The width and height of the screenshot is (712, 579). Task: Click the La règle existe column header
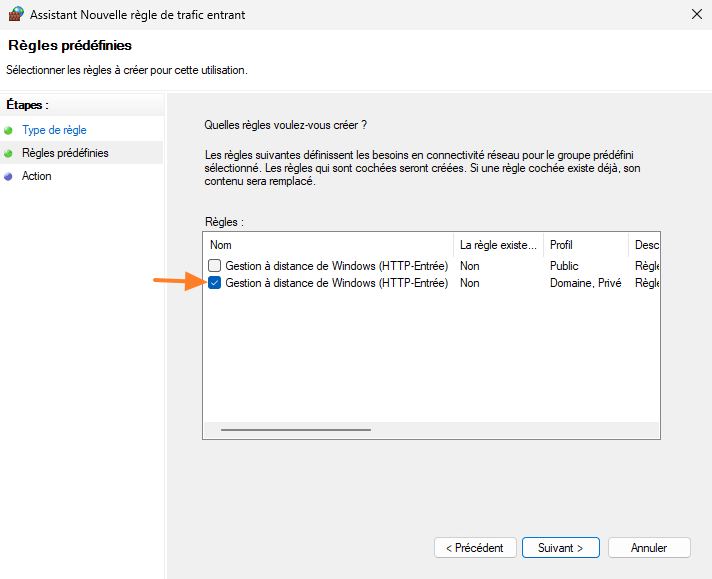click(x=498, y=245)
